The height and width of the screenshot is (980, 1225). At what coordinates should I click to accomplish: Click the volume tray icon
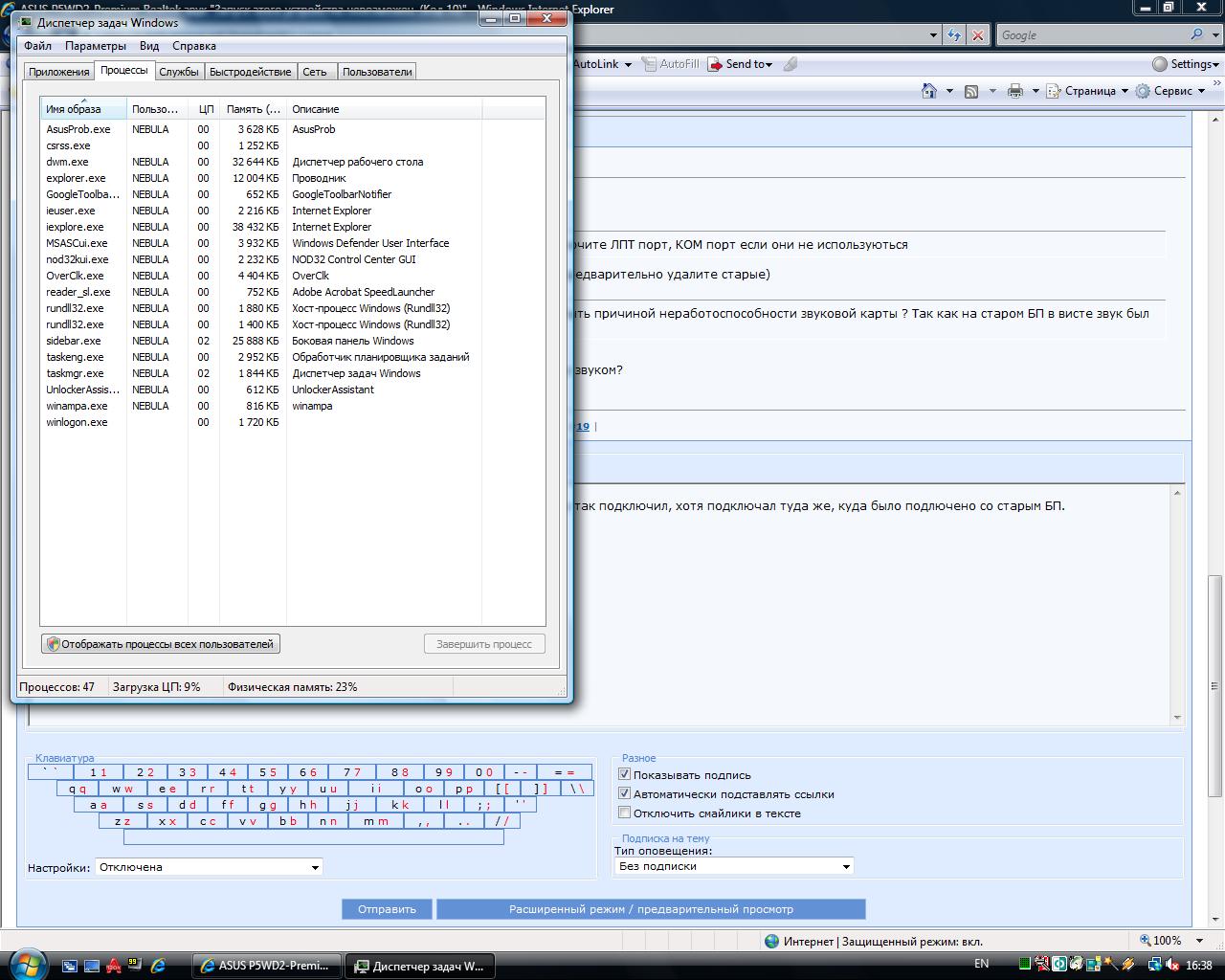pyautogui.click(x=1173, y=965)
